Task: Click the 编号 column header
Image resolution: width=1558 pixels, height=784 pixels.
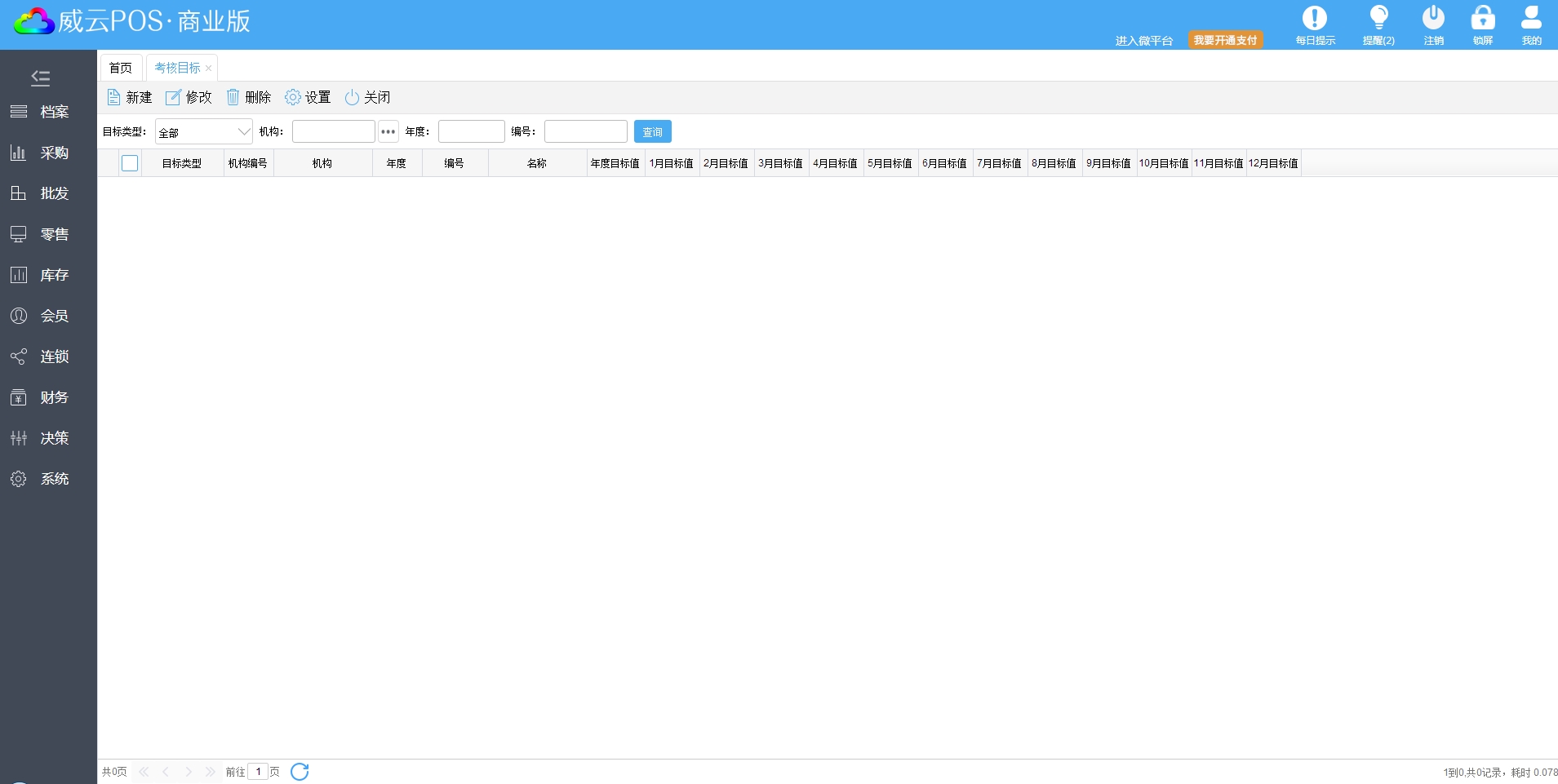Action: click(x=455, y=163)
